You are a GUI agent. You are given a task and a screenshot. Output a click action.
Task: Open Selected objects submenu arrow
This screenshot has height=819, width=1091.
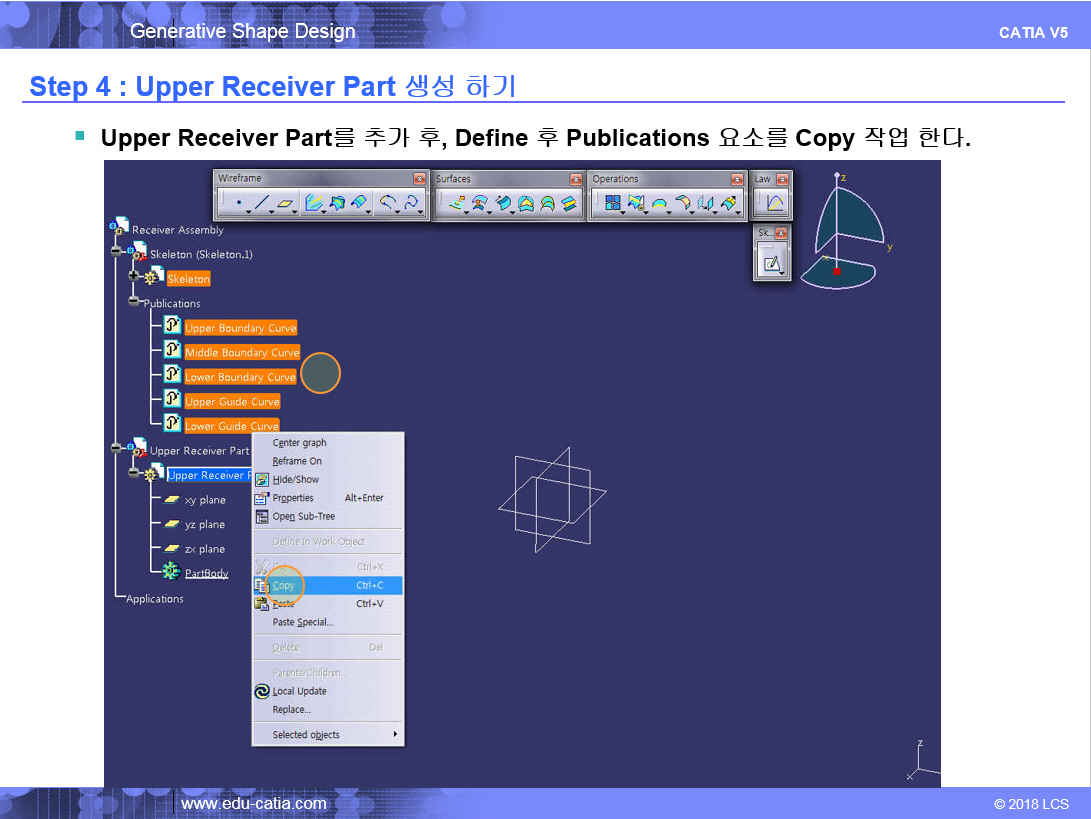click(x=395, y=735)
